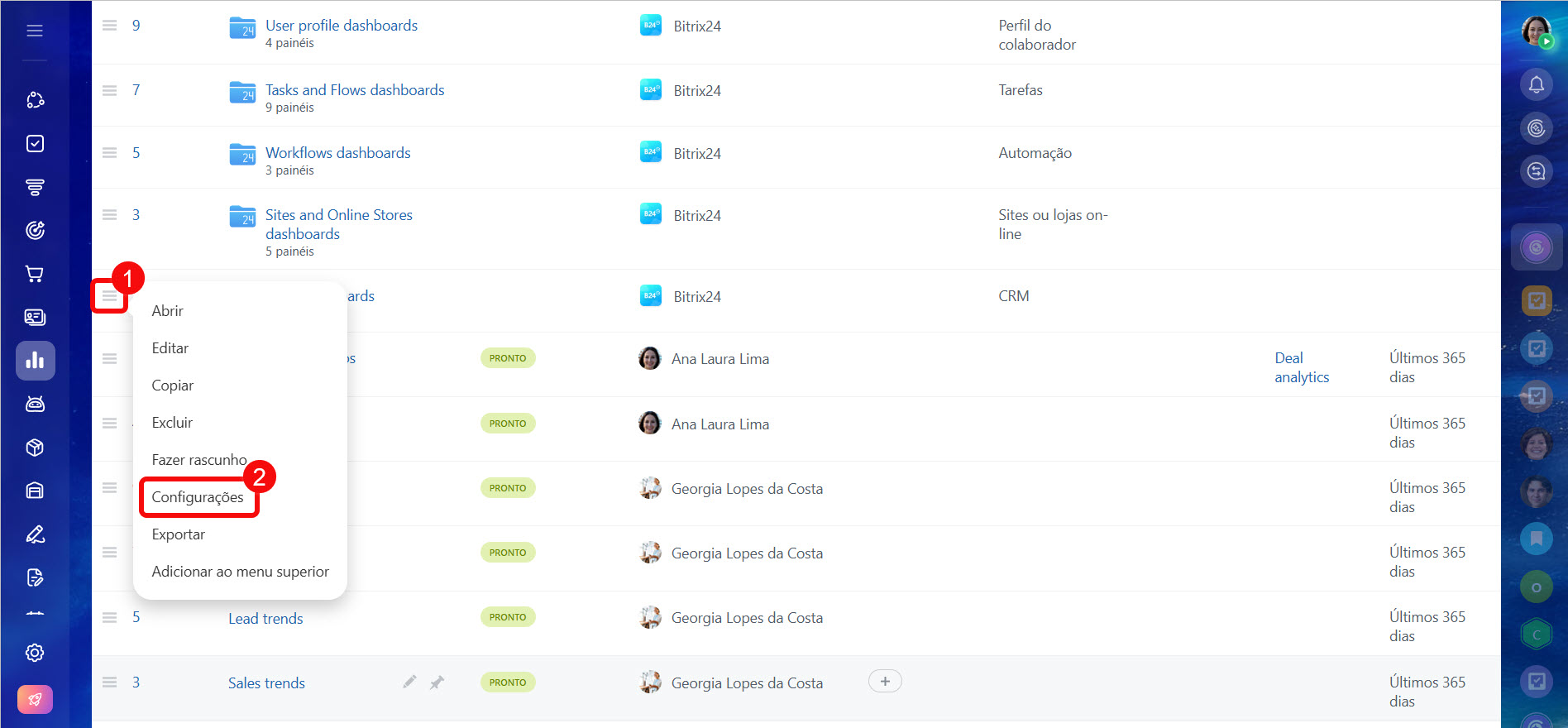Open row menu for Workflows dashboards
Image resolution: width=1568 pixels, height=728 pixels.
click(x=109, y=153)
